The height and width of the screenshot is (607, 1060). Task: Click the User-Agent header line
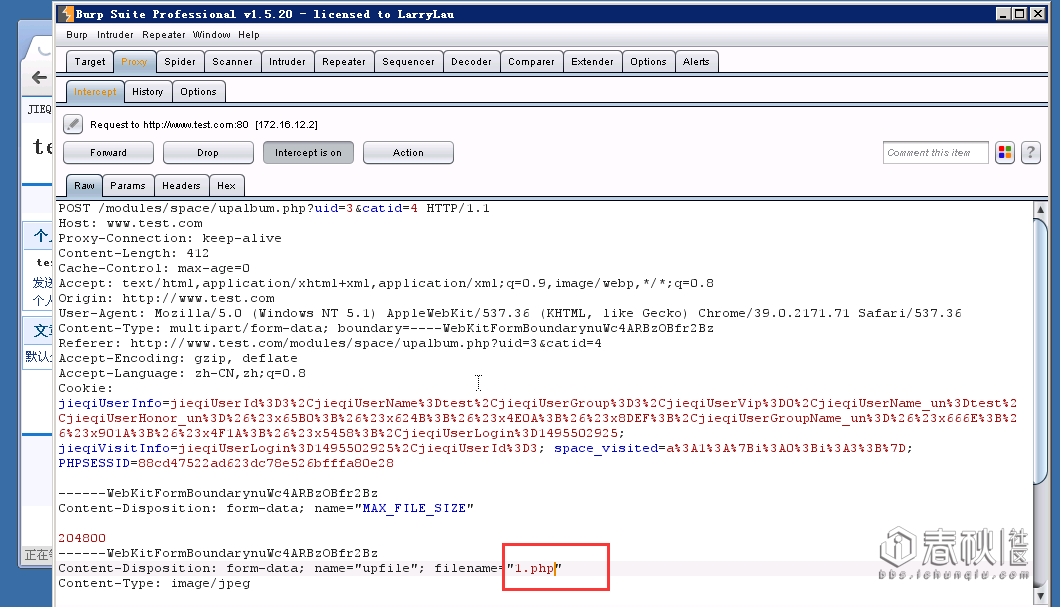[x=510, y=314]
